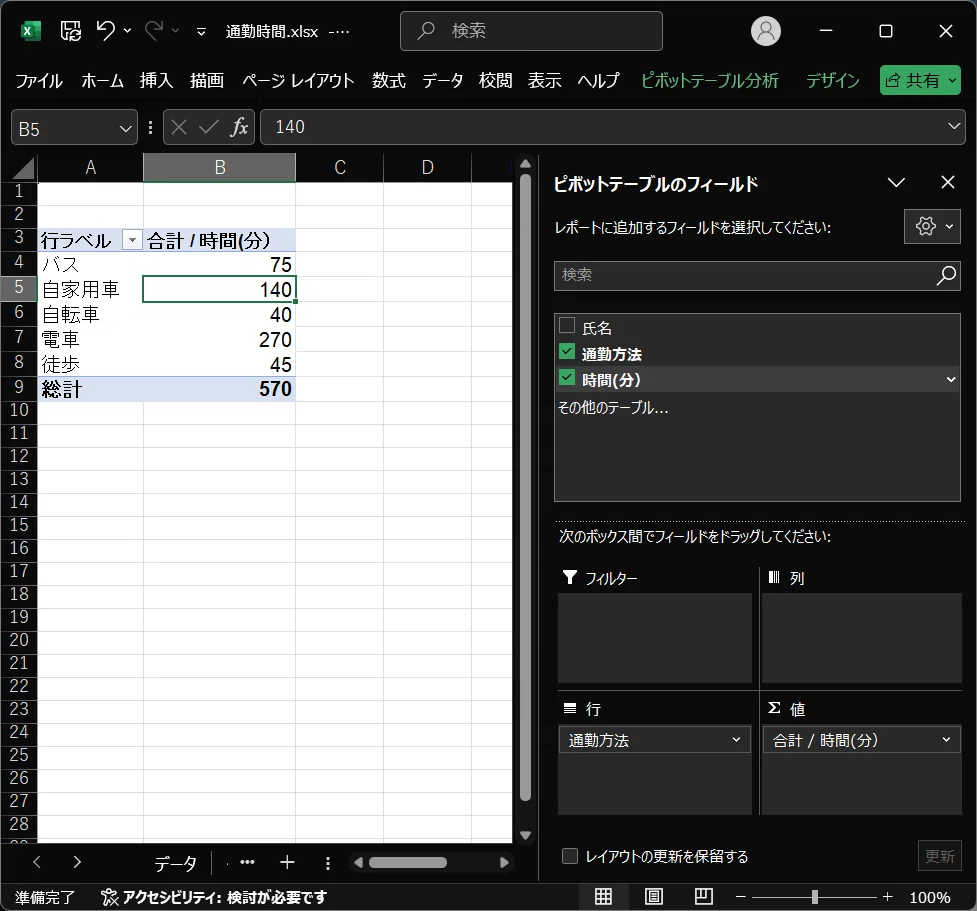
Task: Open the Customize Quick Access Toolbar menu
Action: 201,31
